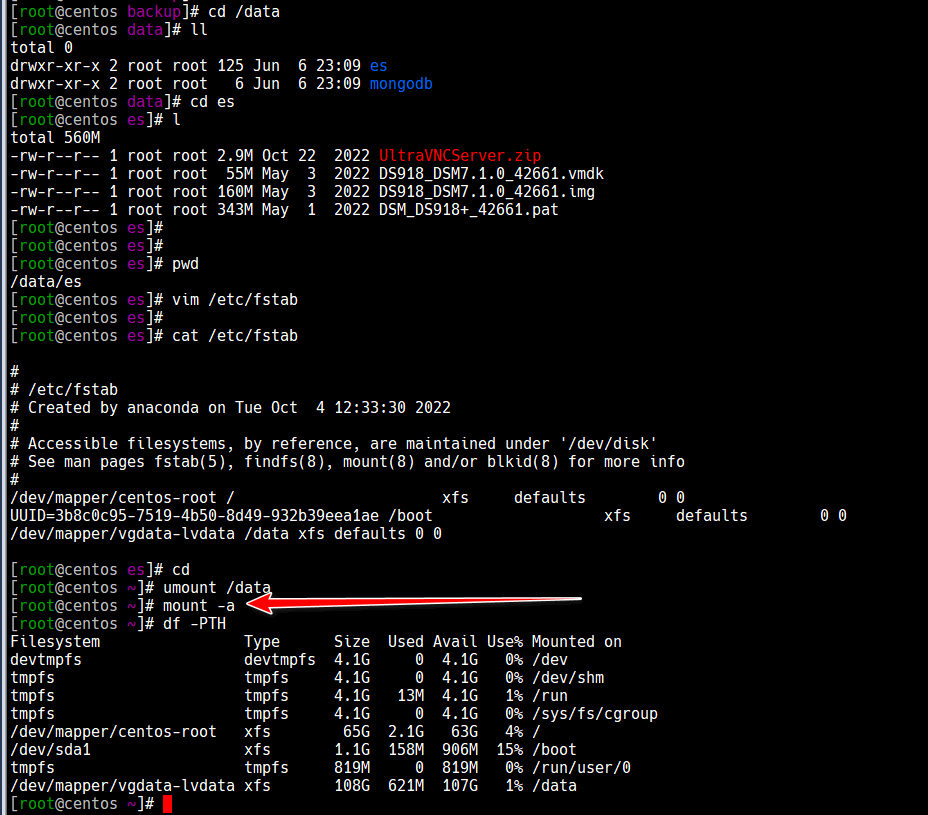Image resolution: width=928 pixels, height=815 pixels.
Task: Click the '621M' used value
Action: pyautogui.click(x=405, y=786)
